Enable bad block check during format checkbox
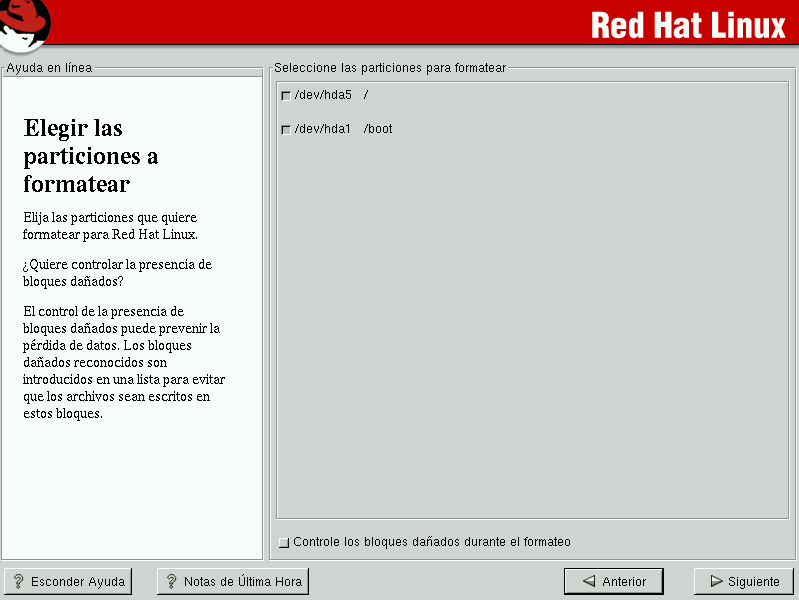Viewport: 799px width, 600px height. point(285,543)
